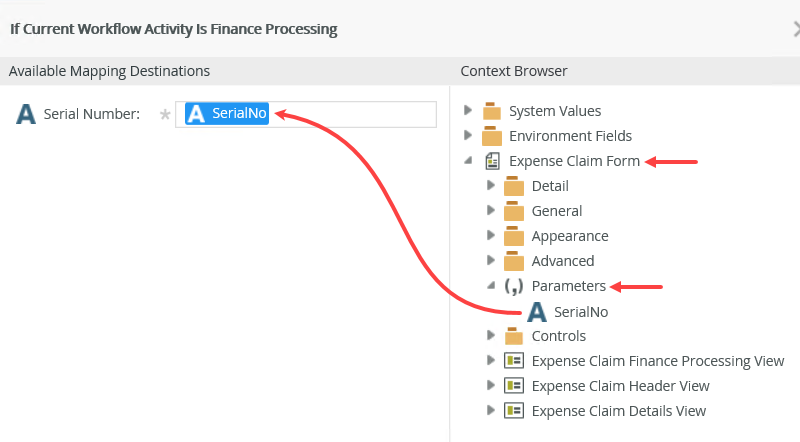Click the Finance Processing View icon
This screenshot has height=442, width=800.
click(x=514, y=361)
